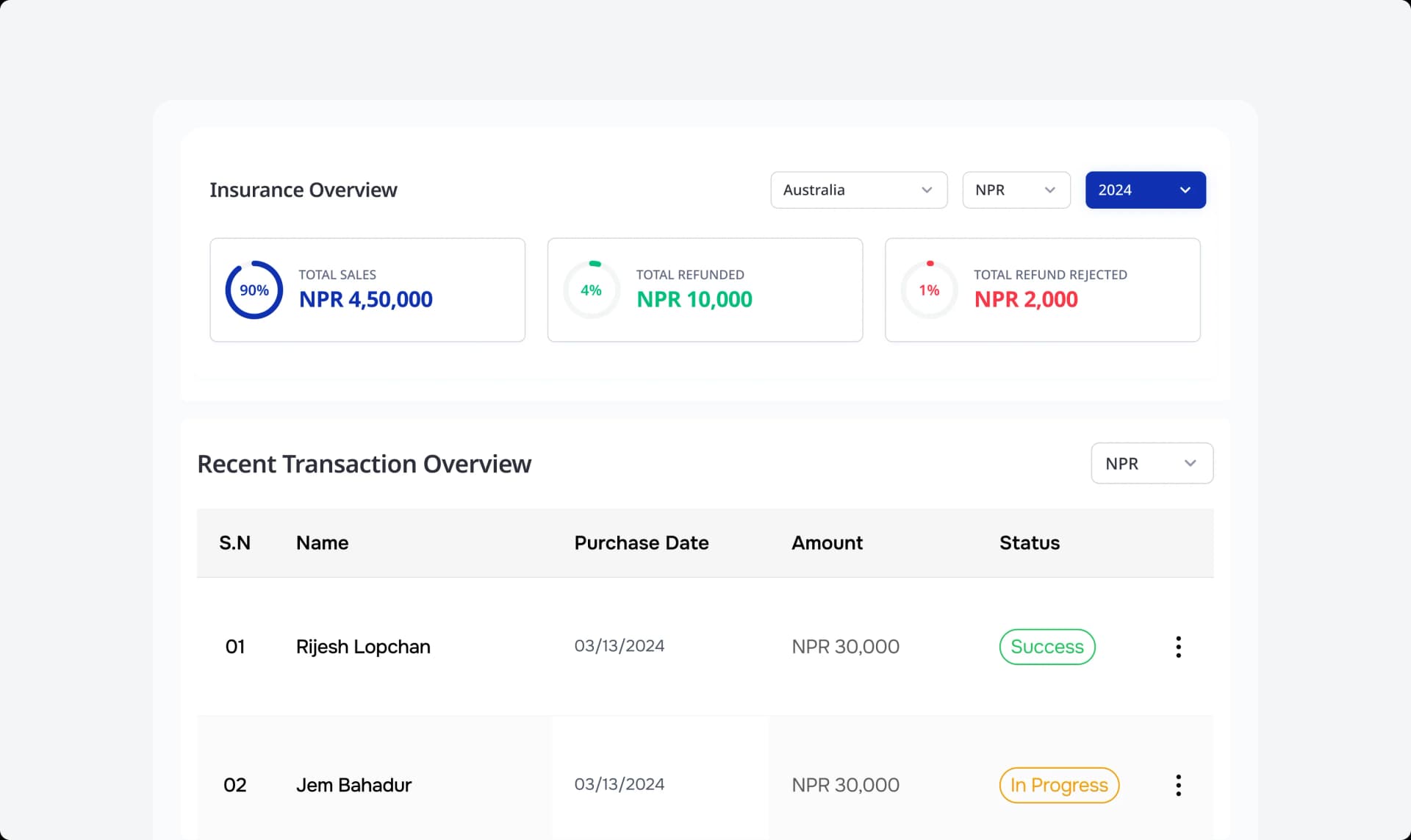Click the chevron inside the Australia selector

click(926, 190)
